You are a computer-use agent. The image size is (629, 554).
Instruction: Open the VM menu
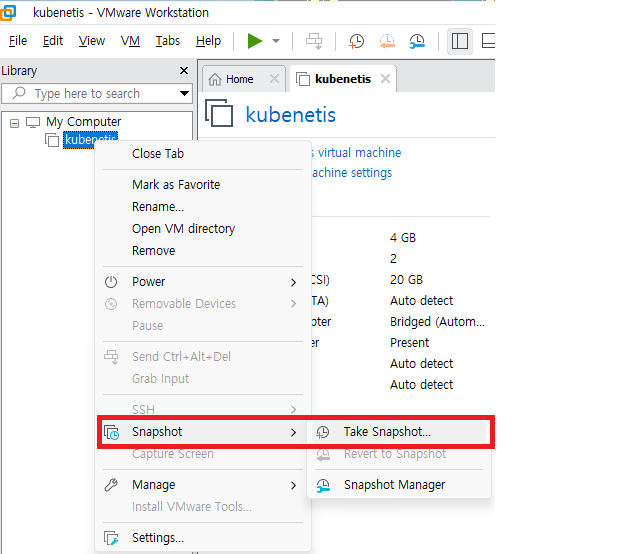click(x=130, y=41)
